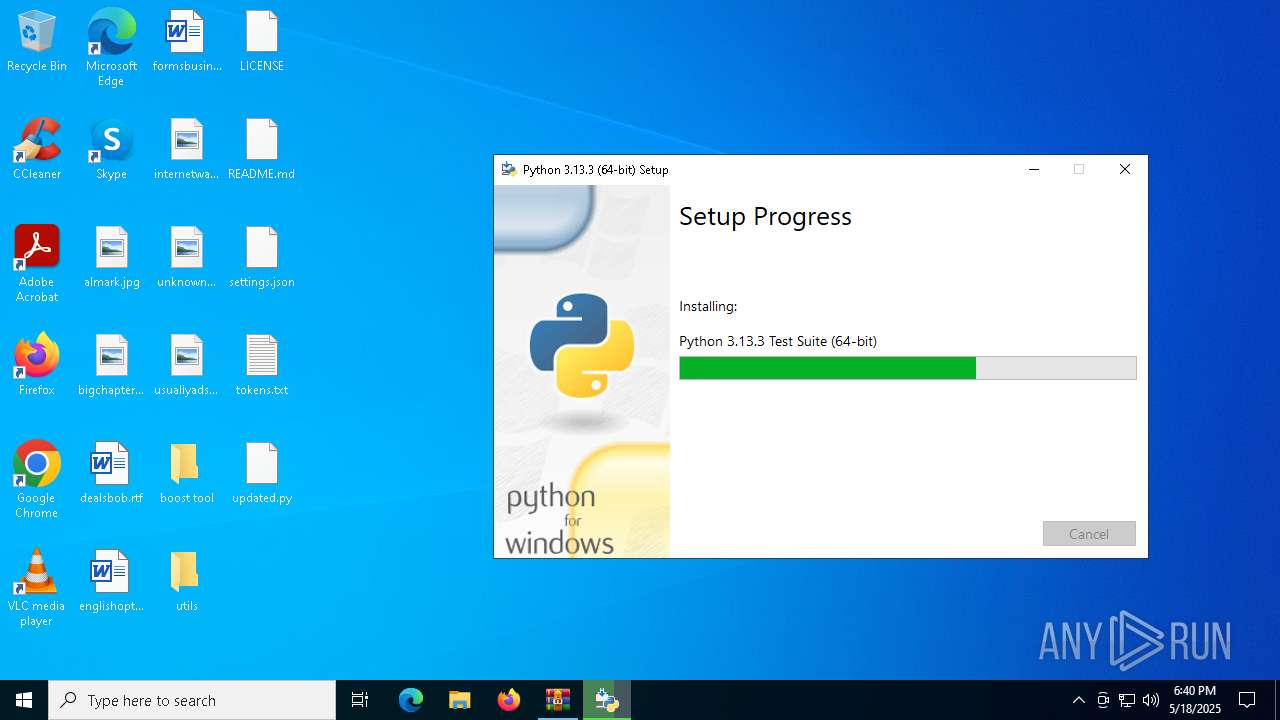This screenshot has width=1280, height=720.
Task: Click the Setup Progress heading
Action: [765, 216]
